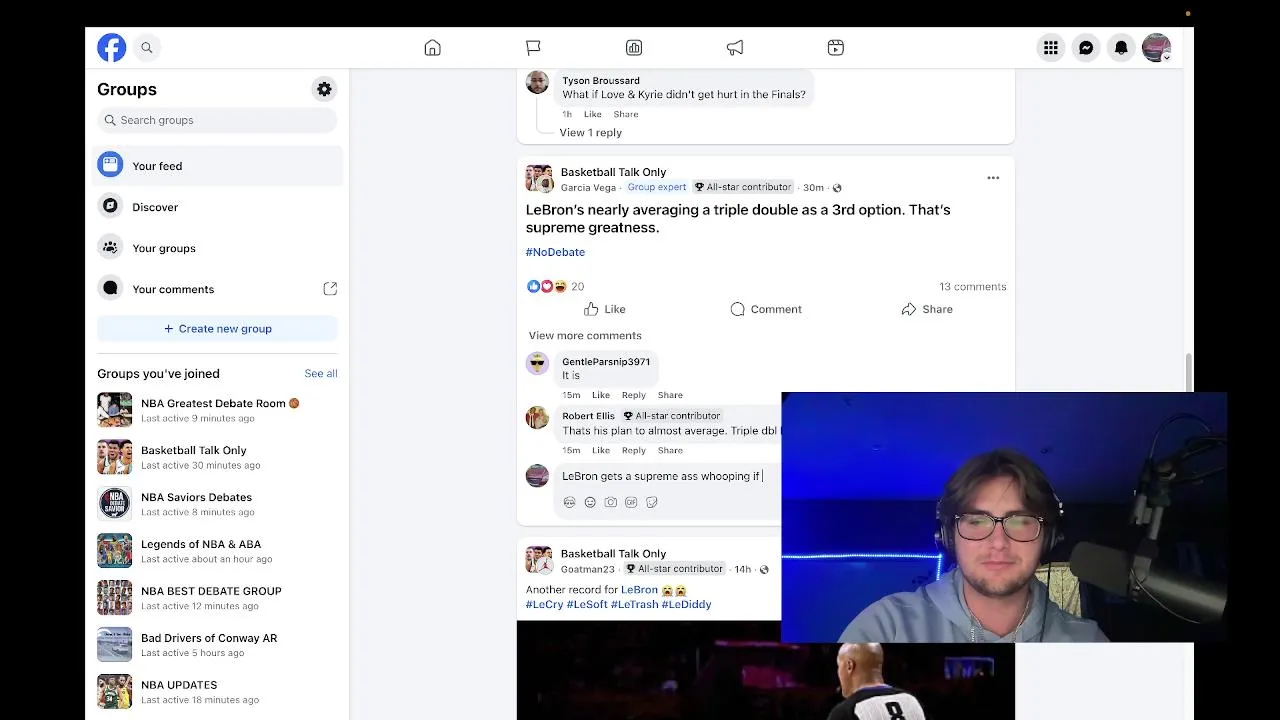1280x720 pixels.
Task: Like the LeBron triple double post
Action: (x=605, y=309)
